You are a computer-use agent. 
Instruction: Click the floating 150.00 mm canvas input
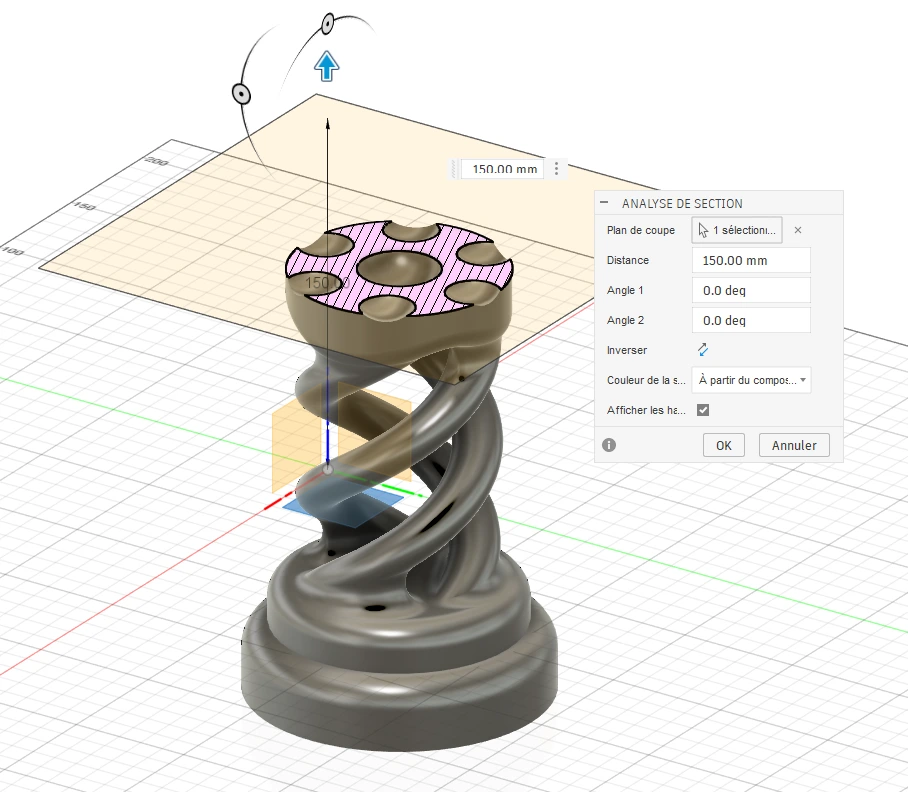504,169
